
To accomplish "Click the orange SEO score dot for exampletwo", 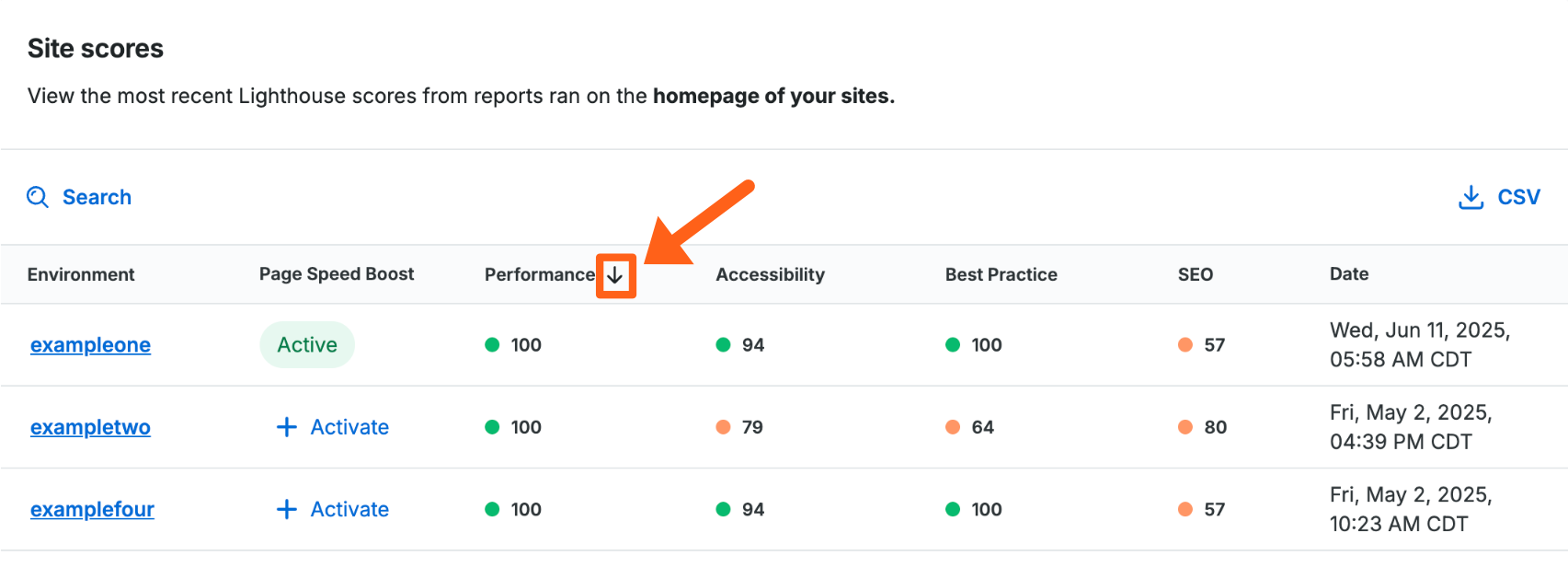I will [x=1185, y=427].
